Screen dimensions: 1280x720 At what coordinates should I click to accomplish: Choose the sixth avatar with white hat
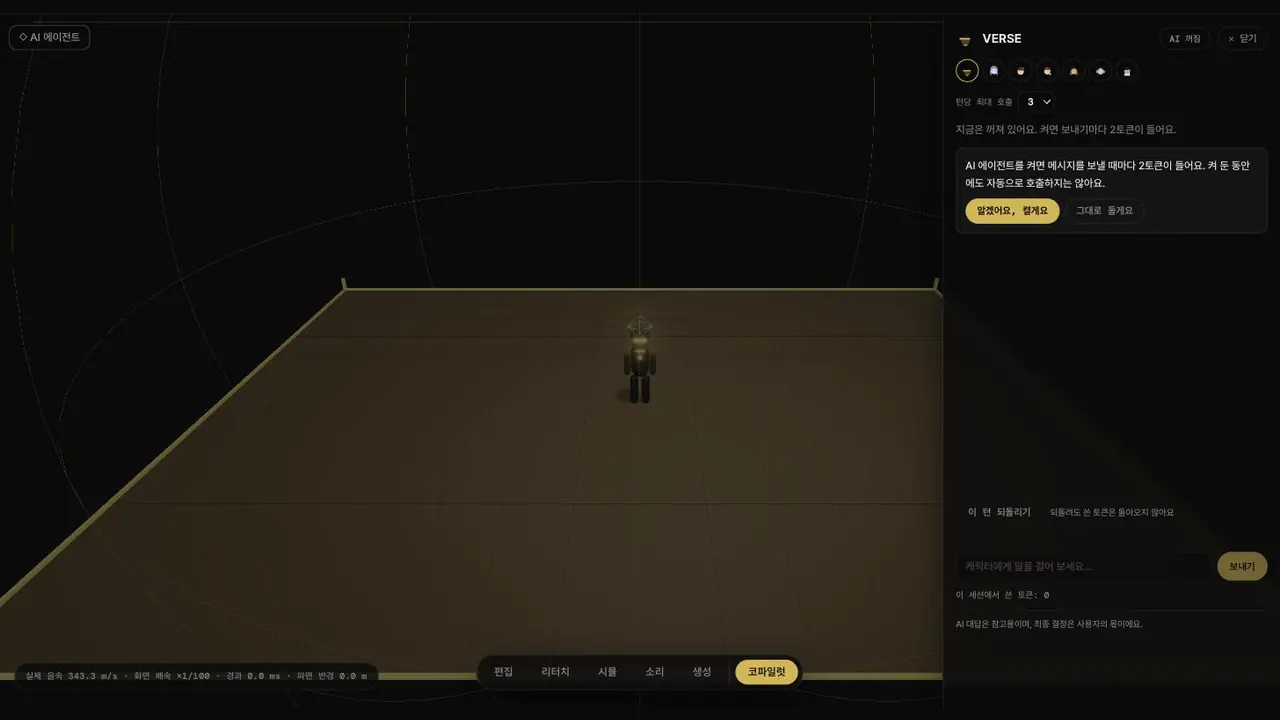pyautogui.click(x=1101, y=71)
